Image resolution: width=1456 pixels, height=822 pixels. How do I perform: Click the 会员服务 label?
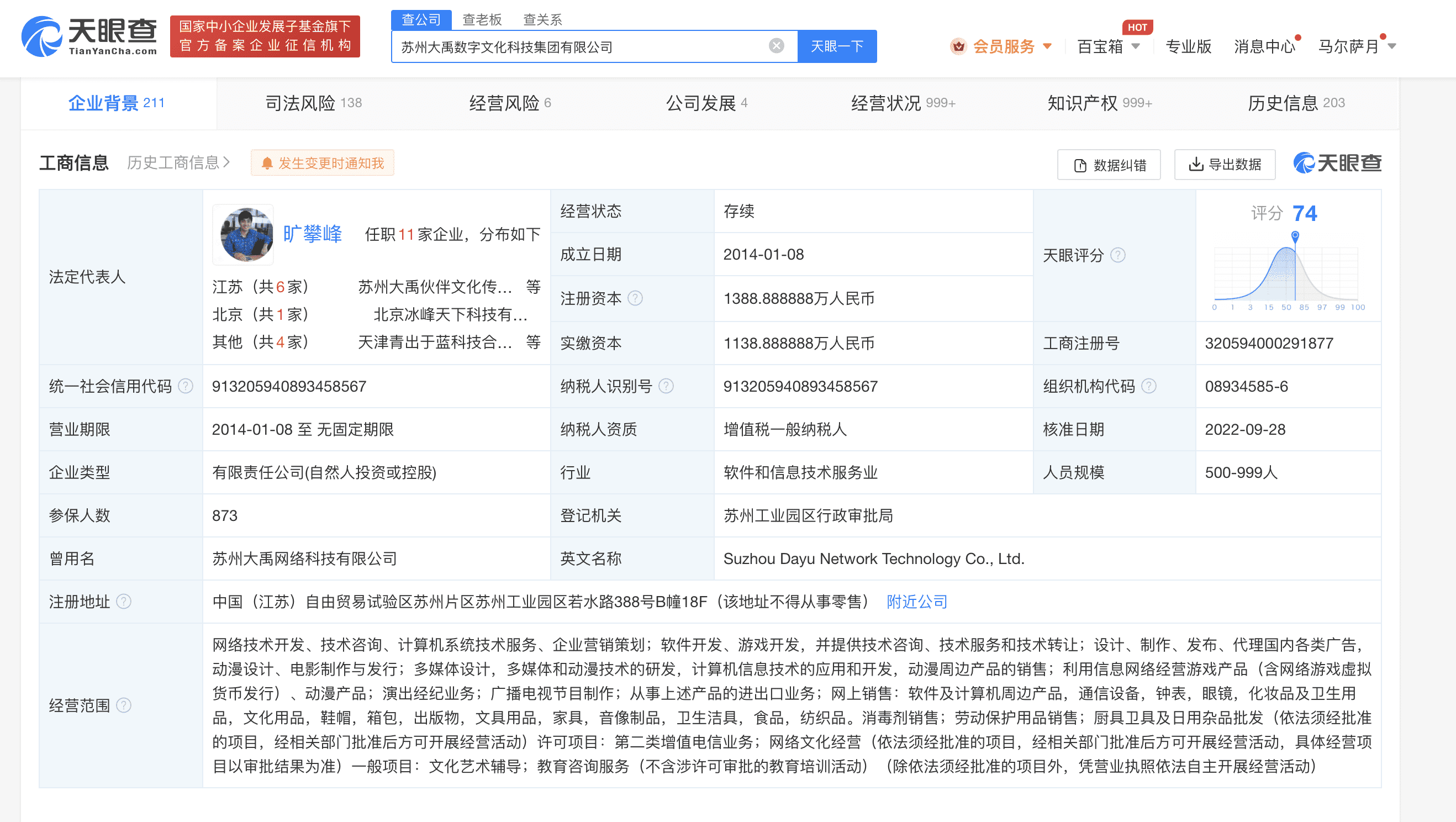pyautogui.click(x=1003, y=46)
